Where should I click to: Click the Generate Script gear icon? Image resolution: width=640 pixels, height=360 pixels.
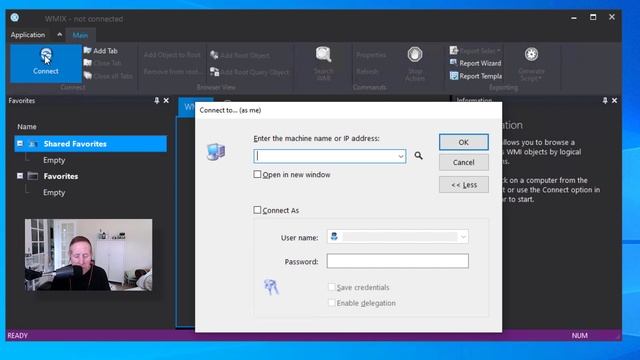click(x=531, y=54)
